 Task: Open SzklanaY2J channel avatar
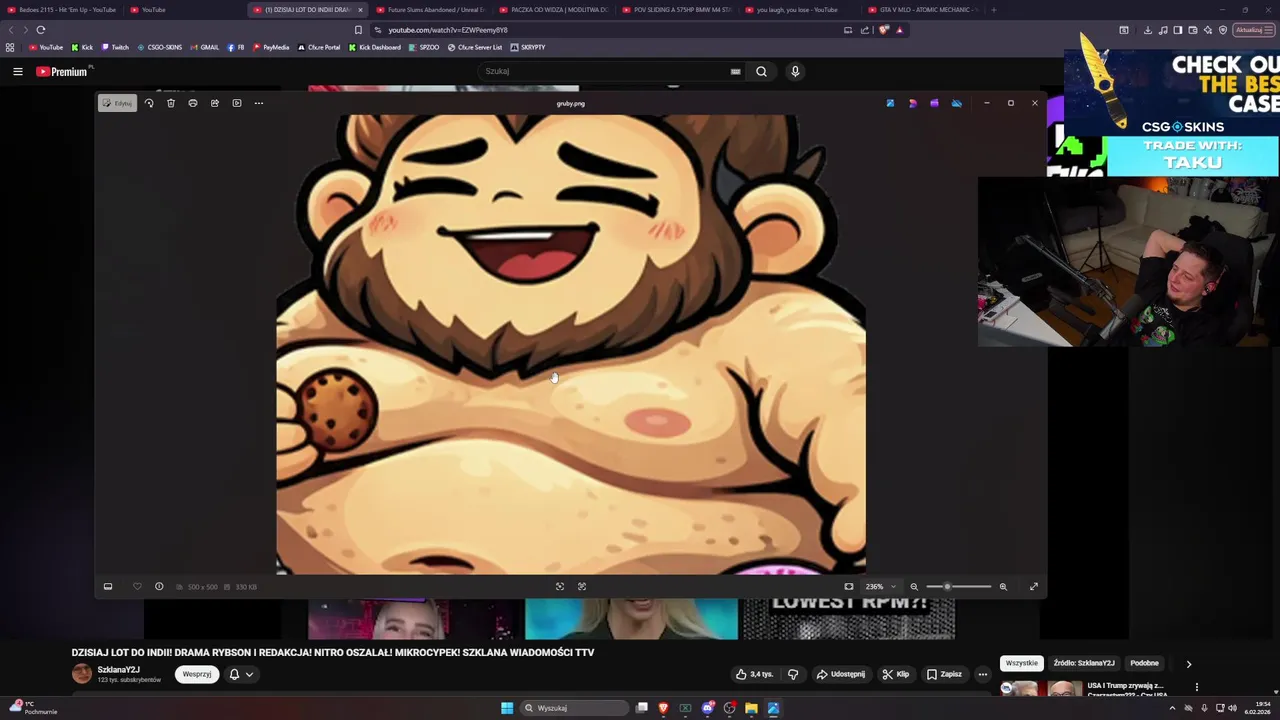pyautogui.click(x=82, y=674)
